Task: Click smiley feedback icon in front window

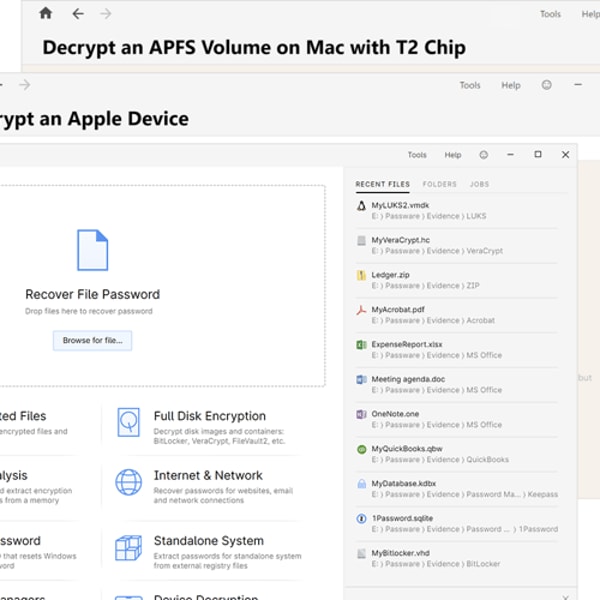Action: pos(484,155)
